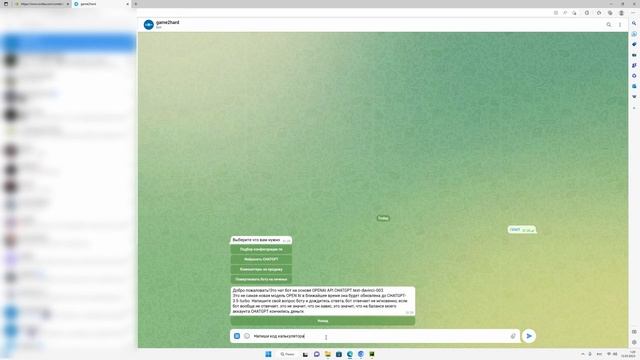The width and height of the screenshot is (640, 360).
Task: Open the bot commands menu icon in the input bar
Action: (237, 336)
